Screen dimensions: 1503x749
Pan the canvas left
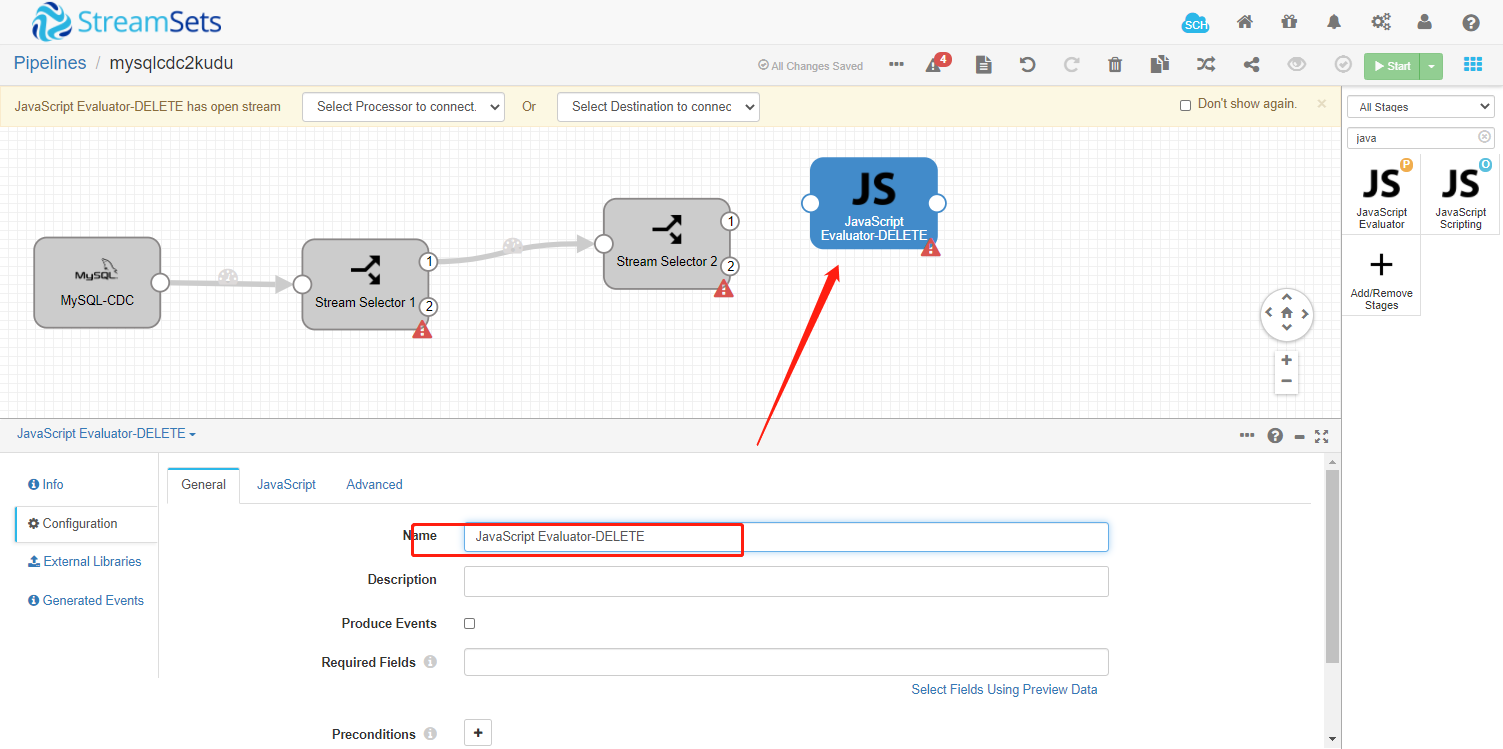[x=1269, y=313]
